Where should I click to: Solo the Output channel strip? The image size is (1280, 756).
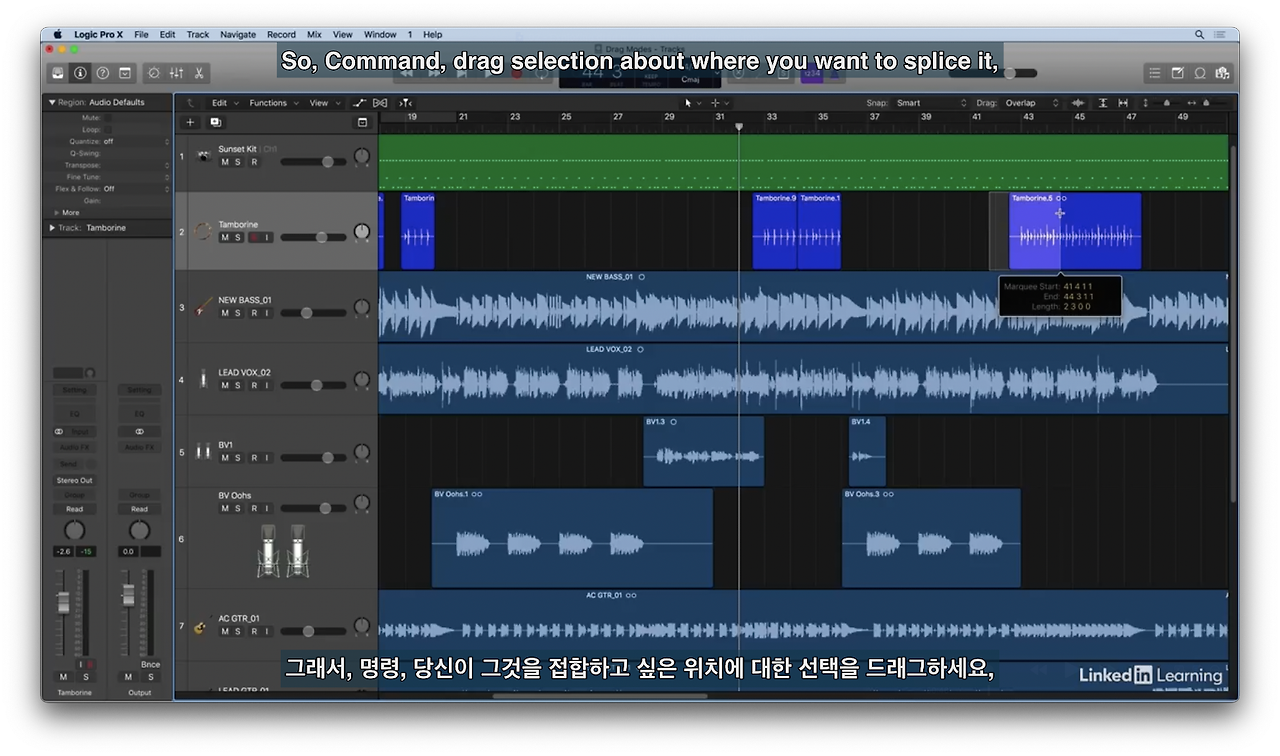coord(149,677)
